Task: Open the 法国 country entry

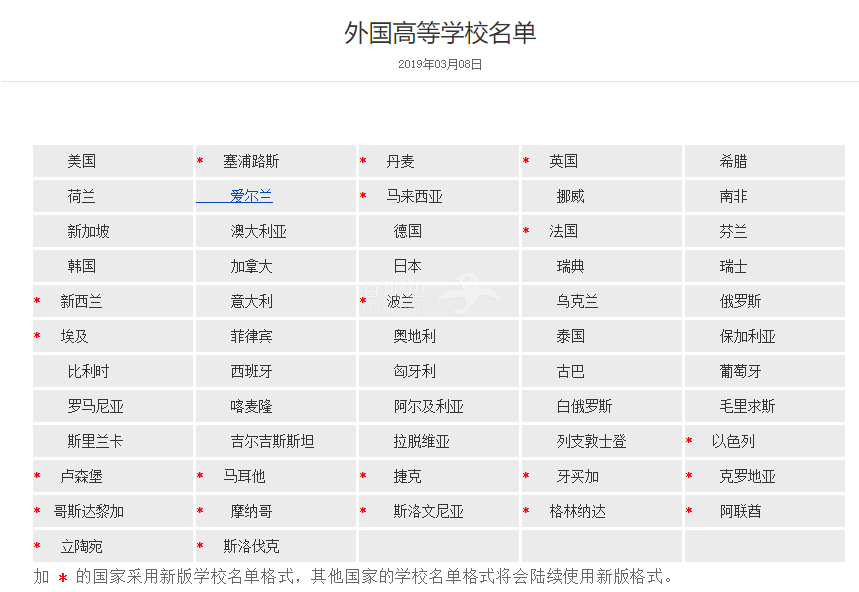Action: 563,231
